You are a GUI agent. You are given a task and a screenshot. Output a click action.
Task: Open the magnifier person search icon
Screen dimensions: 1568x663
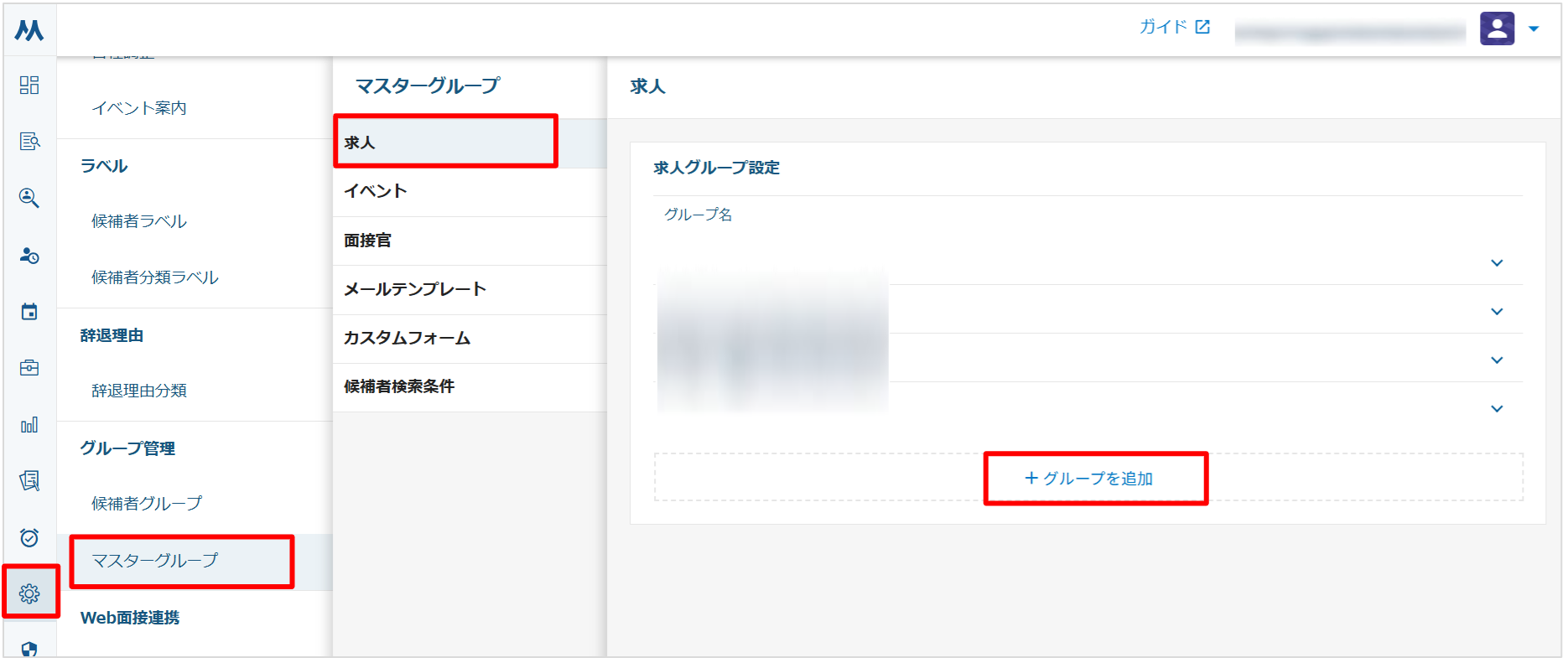click(x=29, y=198)
